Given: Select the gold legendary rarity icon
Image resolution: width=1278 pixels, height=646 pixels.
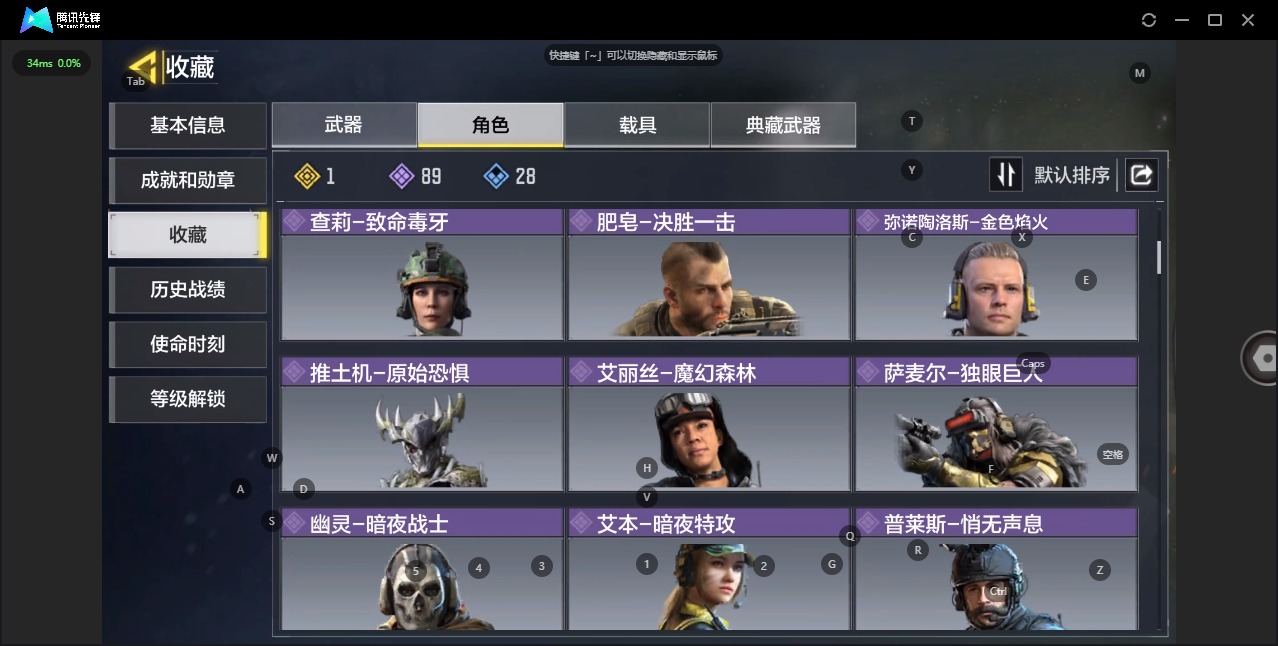Looking at the screenshot, I should click(307, 176).
